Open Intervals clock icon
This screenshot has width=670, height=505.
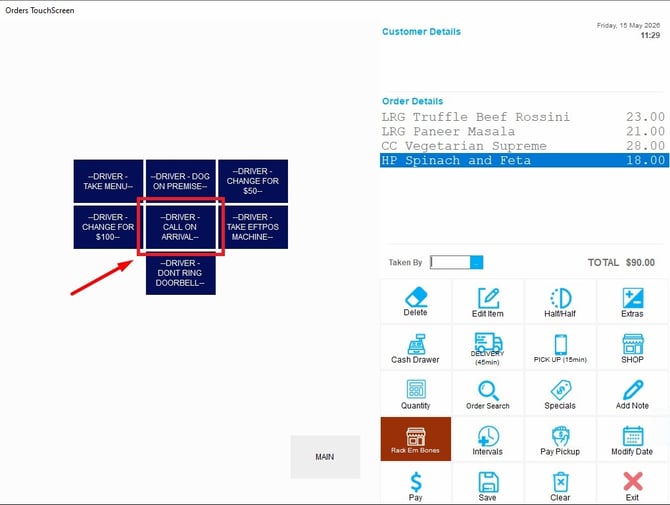tap(488, 436)
